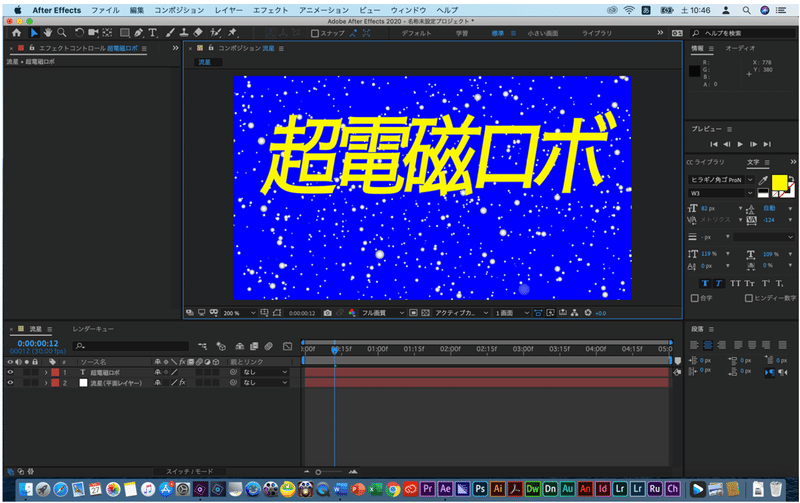Open the アクティブカメラ view dropdown

tap(461, 313)
